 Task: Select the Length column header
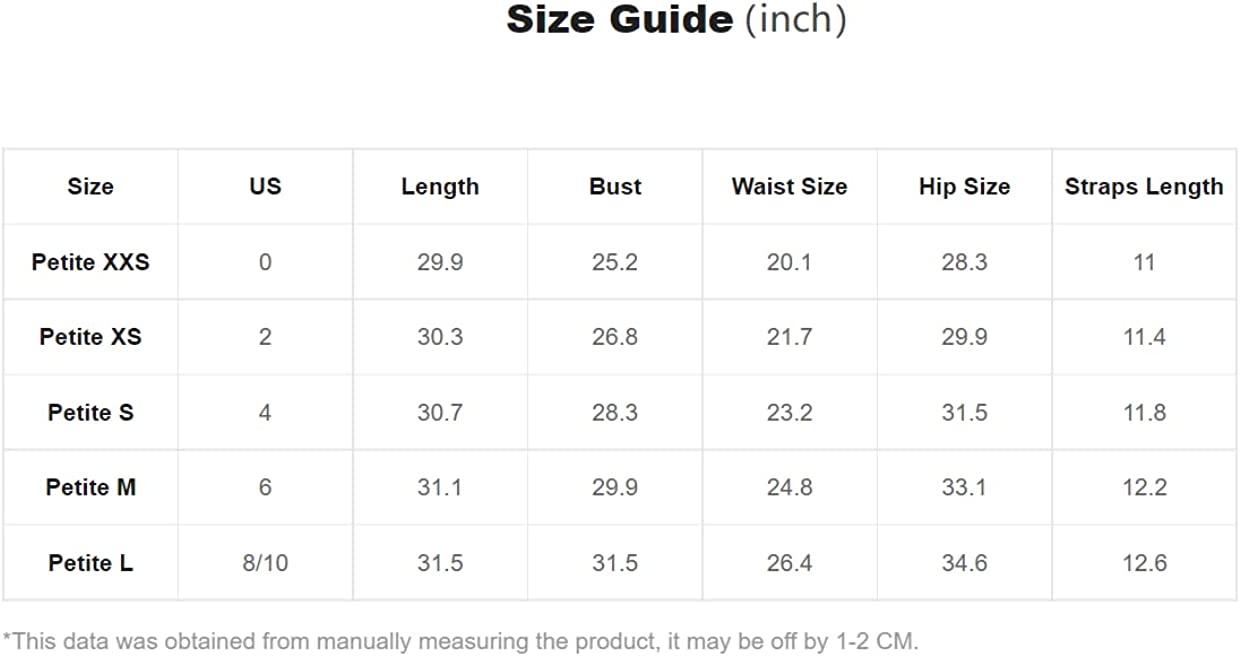440,186
